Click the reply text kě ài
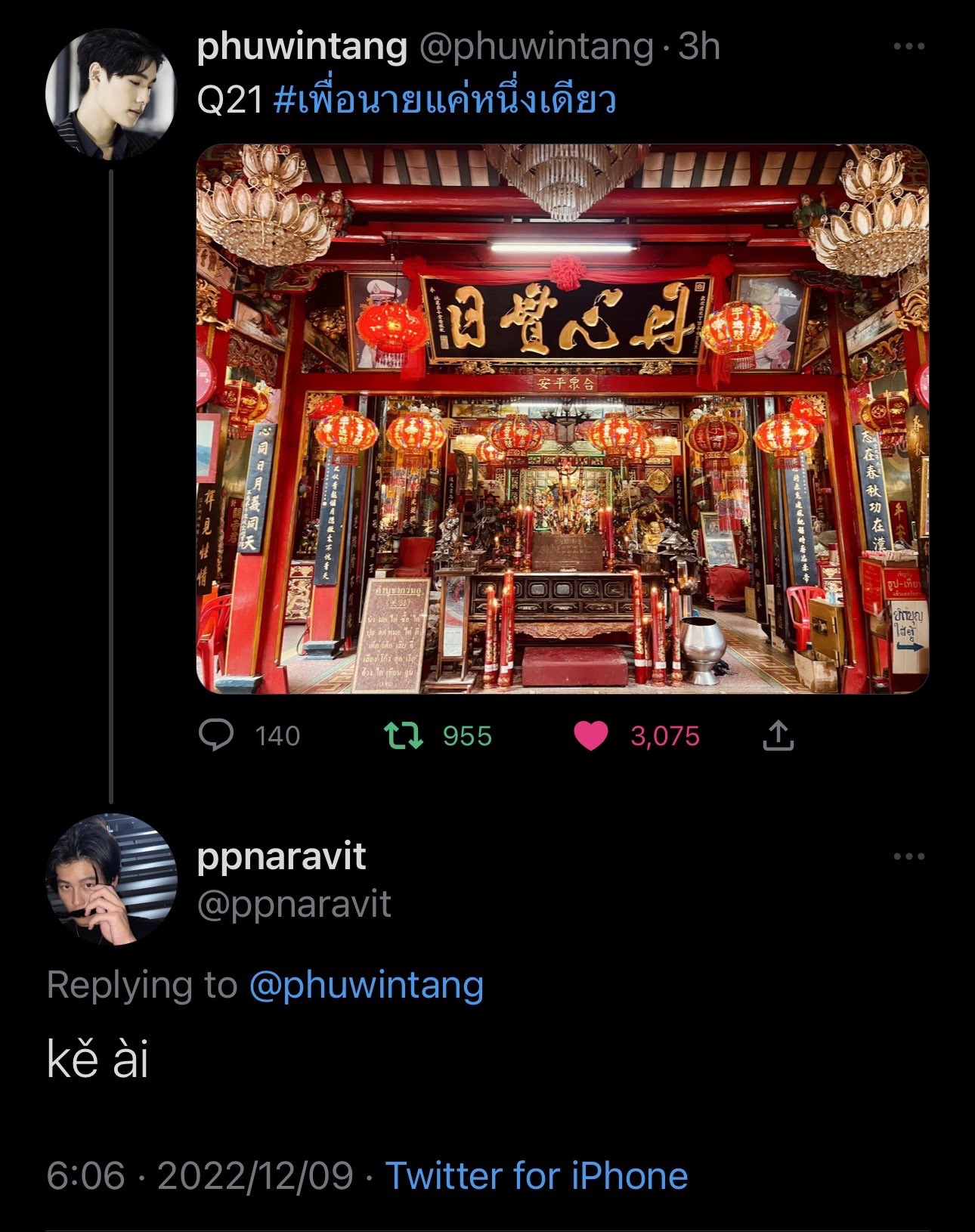The height and width of the screenshot is (1232, 975). 97,1058
